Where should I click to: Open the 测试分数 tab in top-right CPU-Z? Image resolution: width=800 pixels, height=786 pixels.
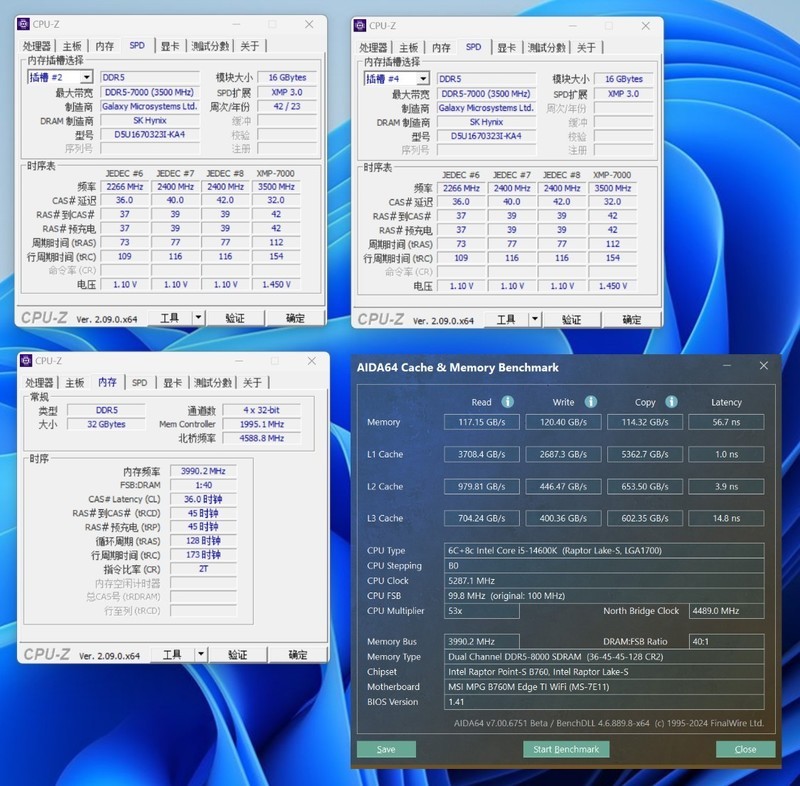click(x=550, y=46)
